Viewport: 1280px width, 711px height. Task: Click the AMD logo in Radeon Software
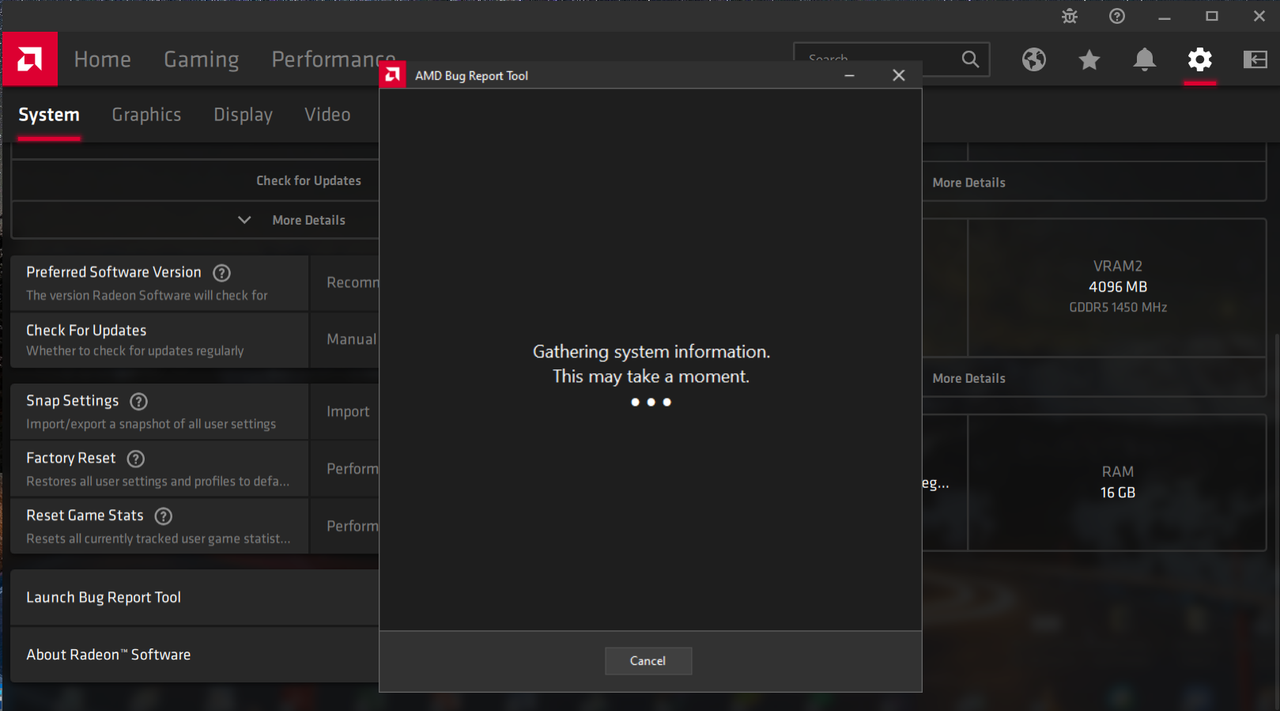(29, 59)
